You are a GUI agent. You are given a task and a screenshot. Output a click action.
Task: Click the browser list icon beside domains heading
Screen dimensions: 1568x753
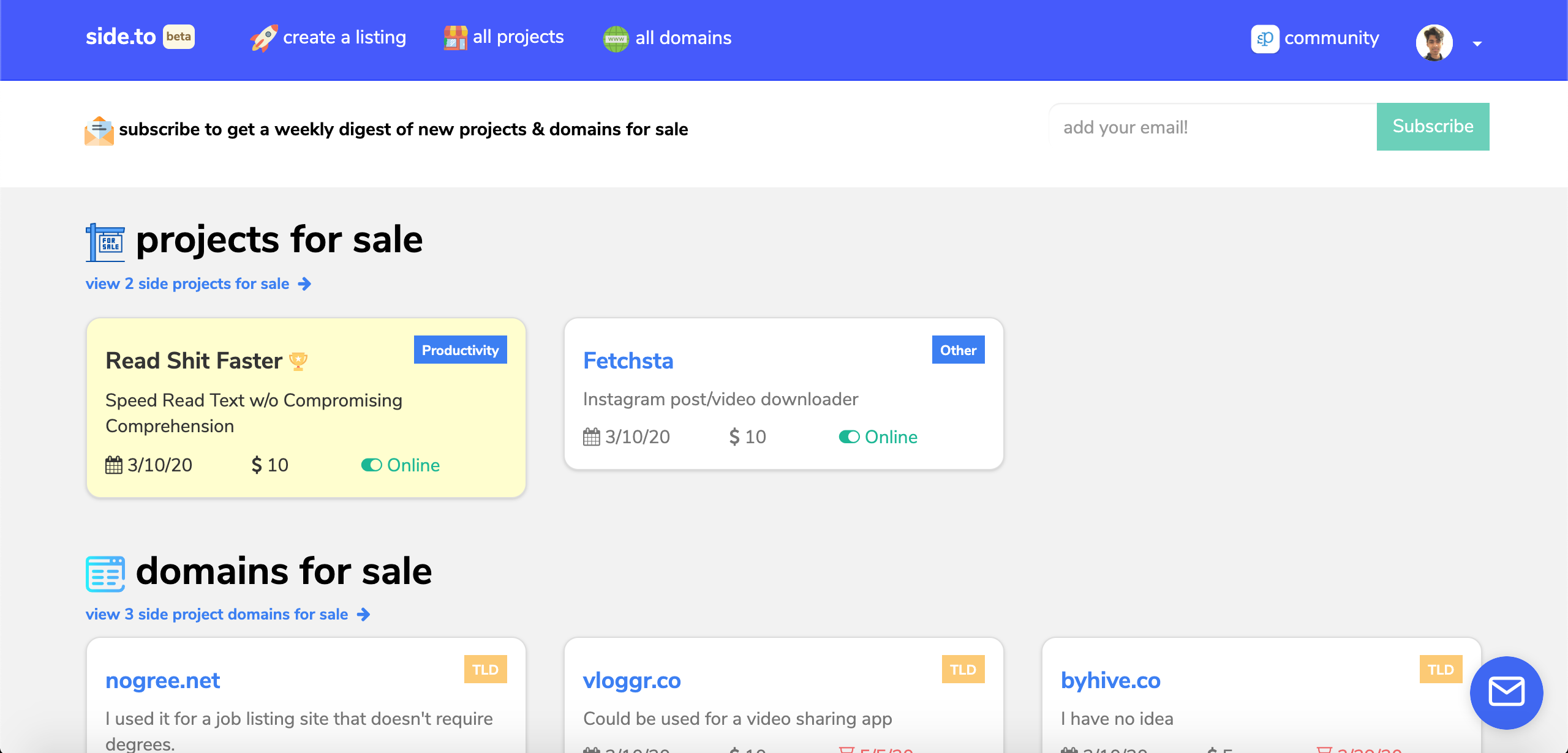[105, 574]
